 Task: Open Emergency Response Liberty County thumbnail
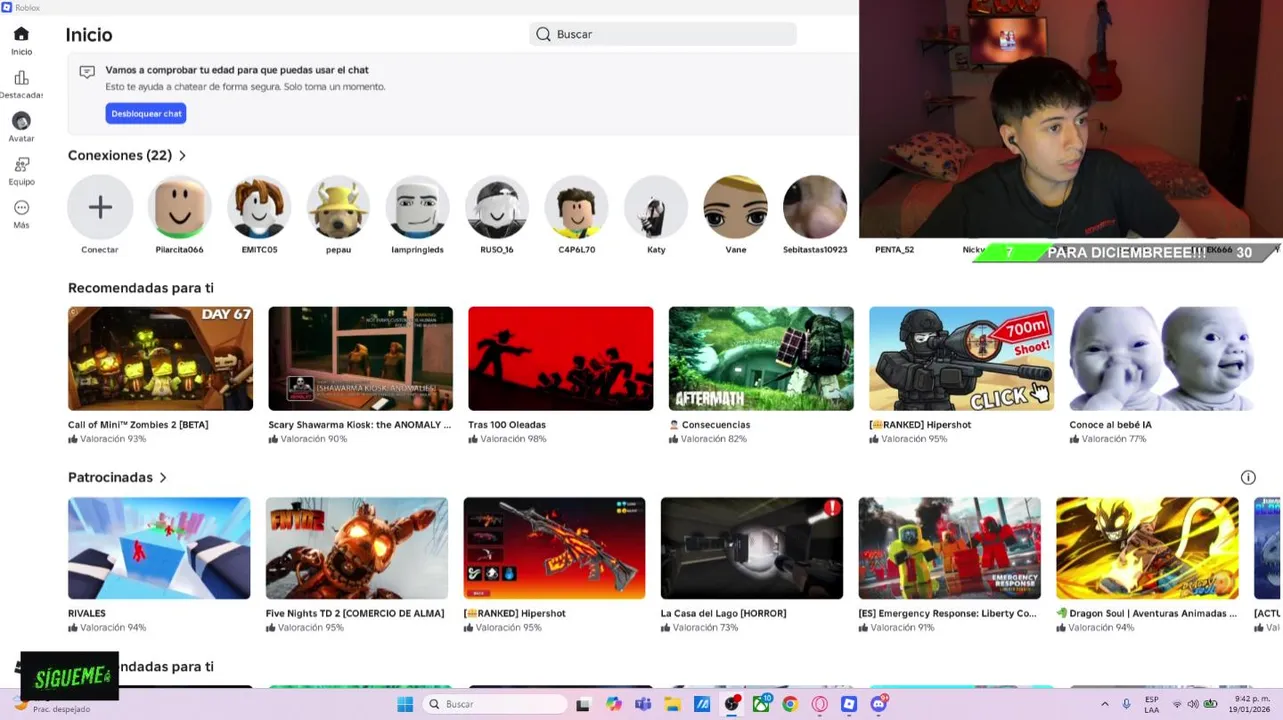pos(949,548)
